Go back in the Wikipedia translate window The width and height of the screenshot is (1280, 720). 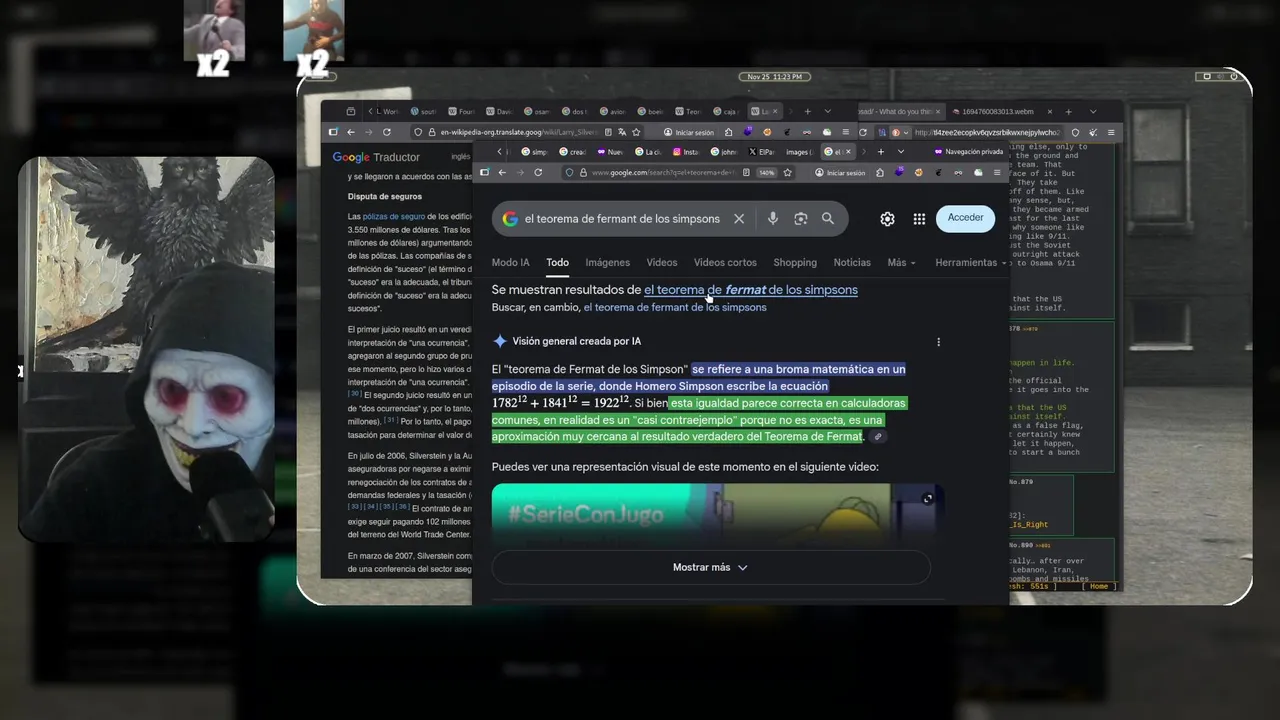(350, 131)
